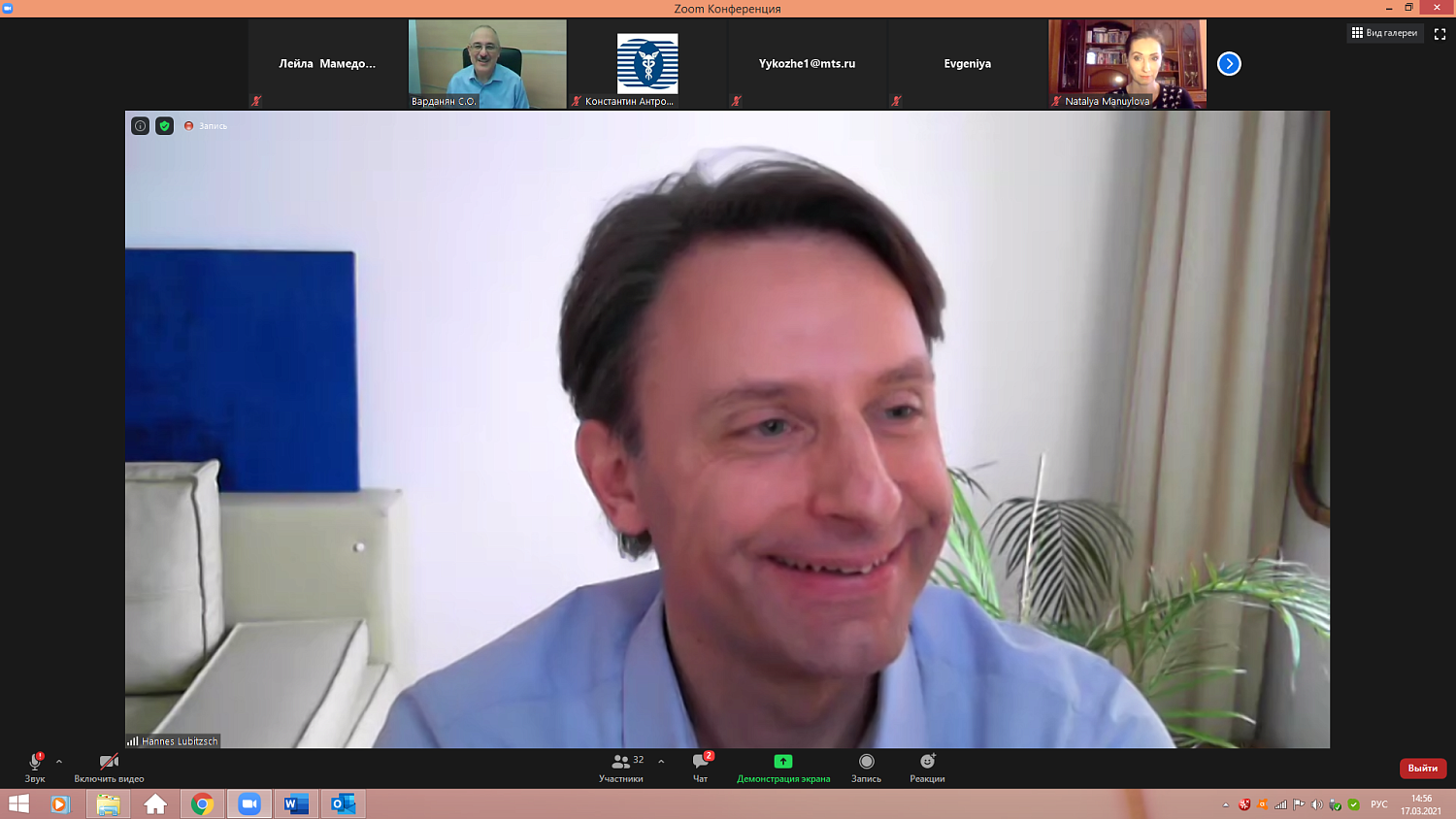This screenshot has height=819, width=1456.
Task: Click the red Kaspersky-style tray icon
Action: click(x=1244, y=804)
